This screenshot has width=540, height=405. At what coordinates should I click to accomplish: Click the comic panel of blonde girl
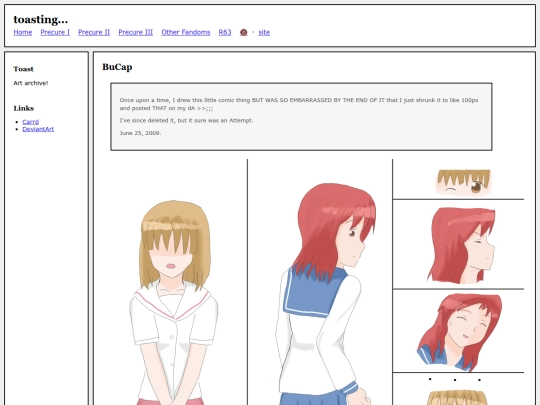pyautogui.click(x=174, y=282)
